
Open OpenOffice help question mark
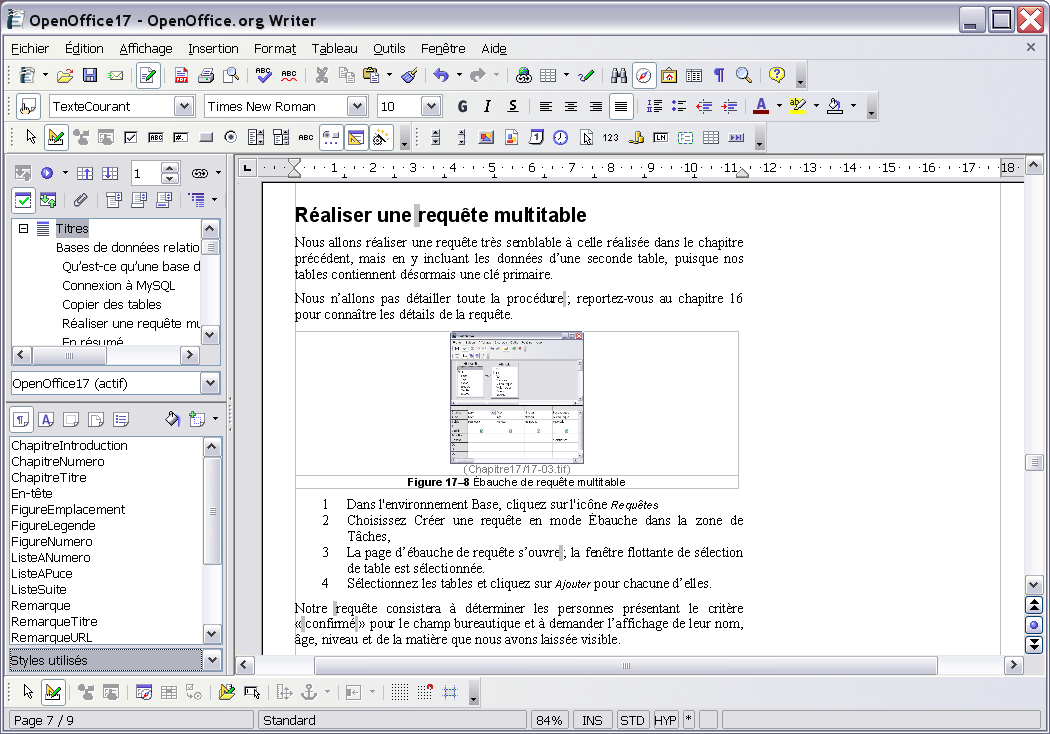(777, 76)
